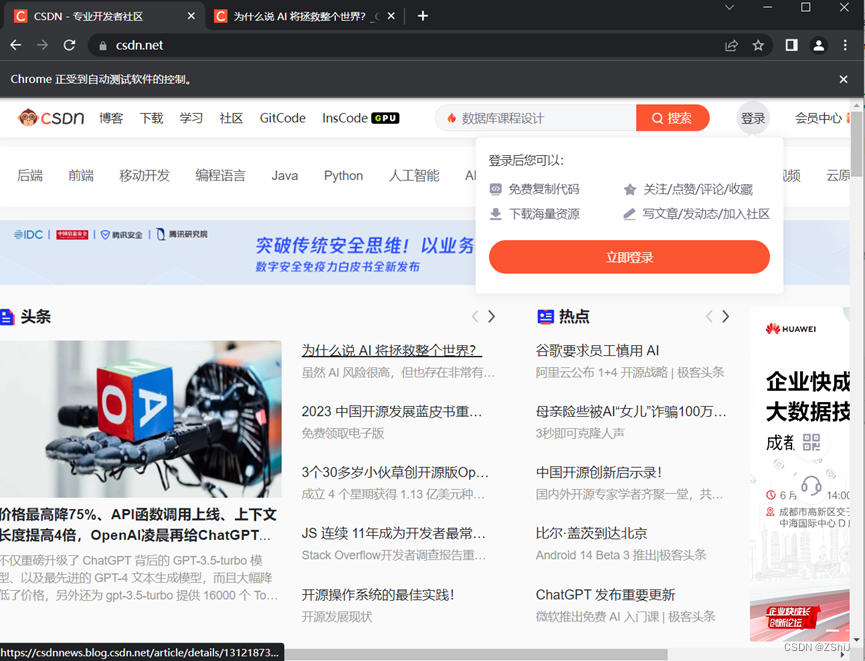
Task: Open InsCode GPU nav item
Action: coord(360,118)
